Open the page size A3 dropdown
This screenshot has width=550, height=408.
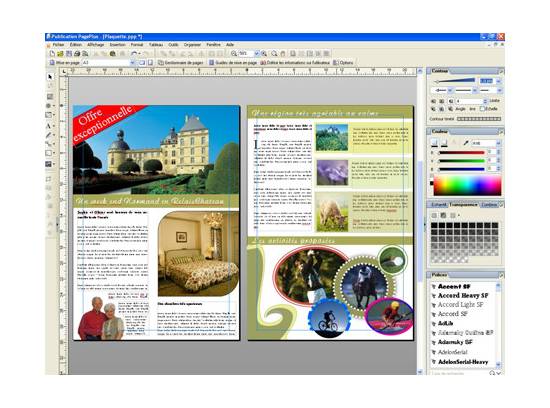(133, 63)
